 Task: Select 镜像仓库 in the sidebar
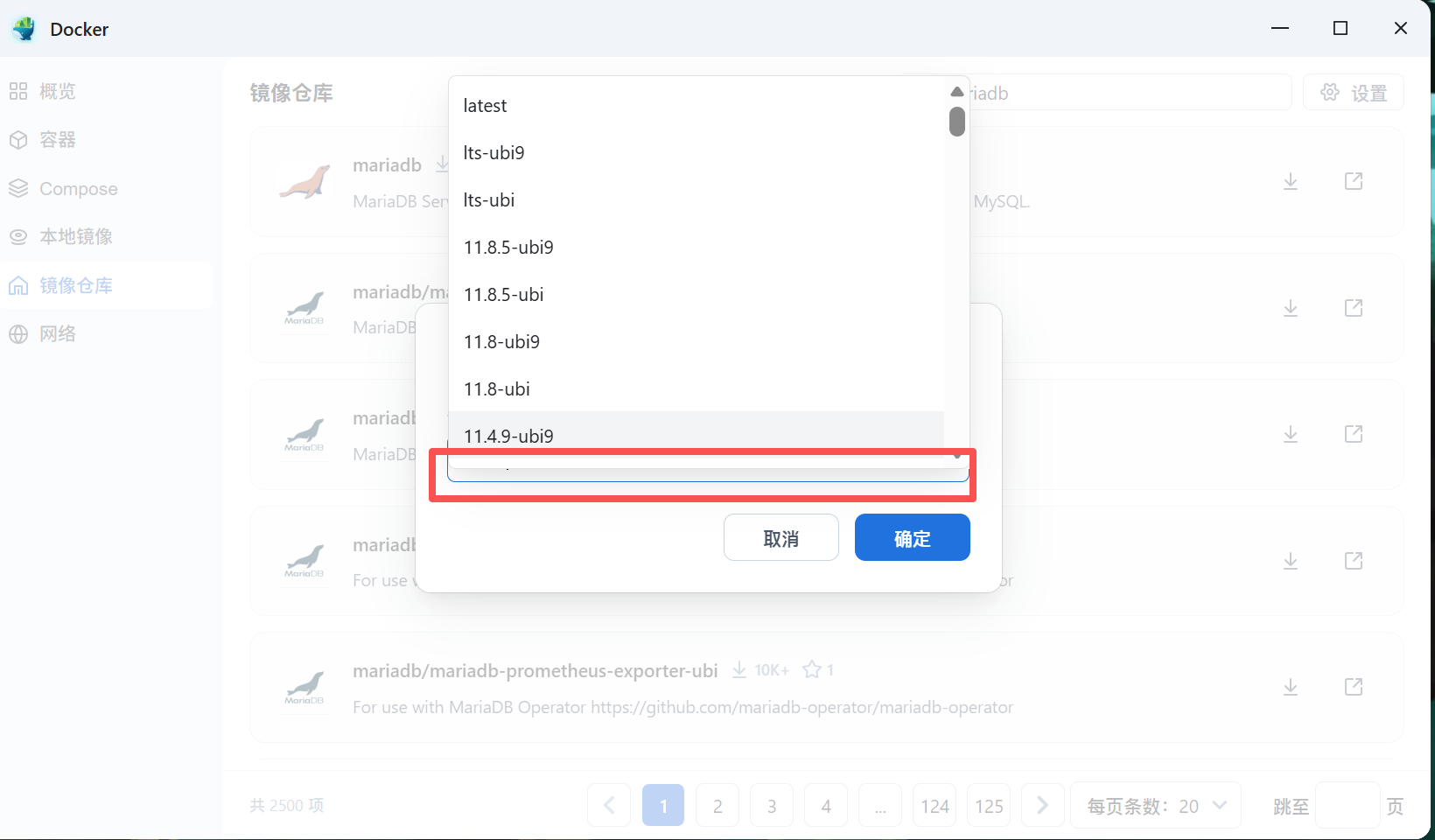(x=106, y=285)
